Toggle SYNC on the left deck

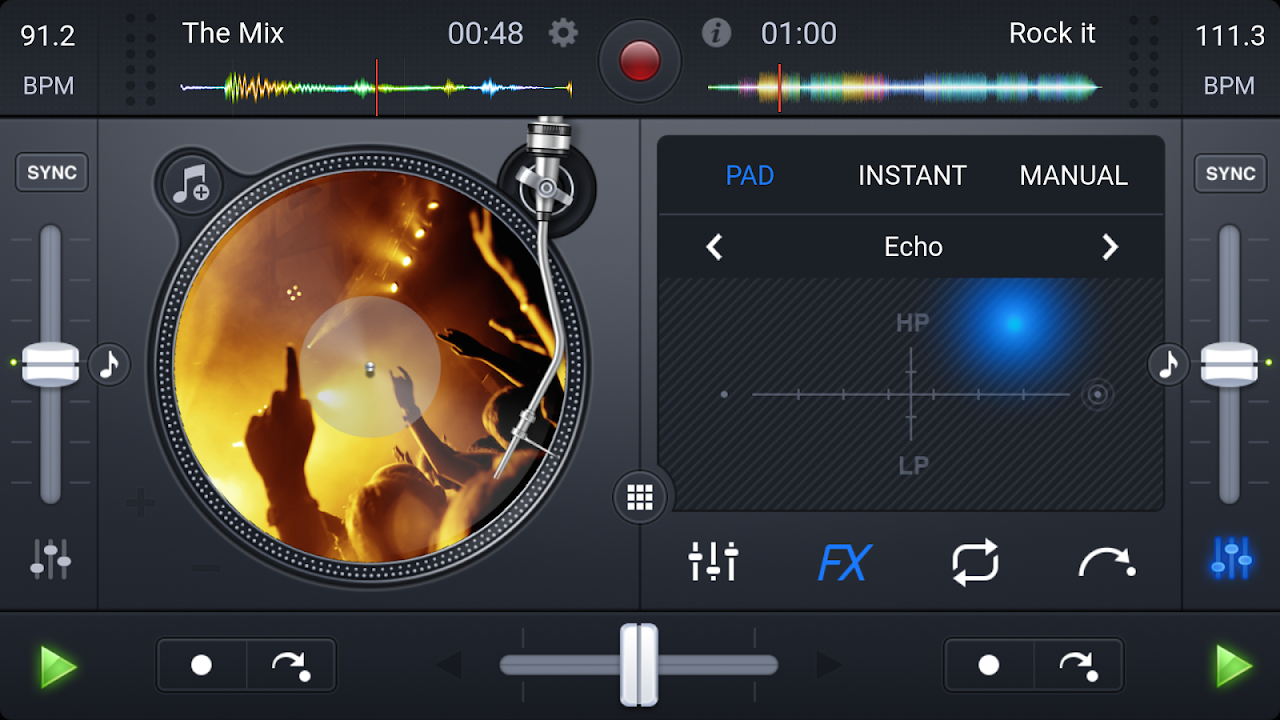pyautogui.click(x=51, y=172)
